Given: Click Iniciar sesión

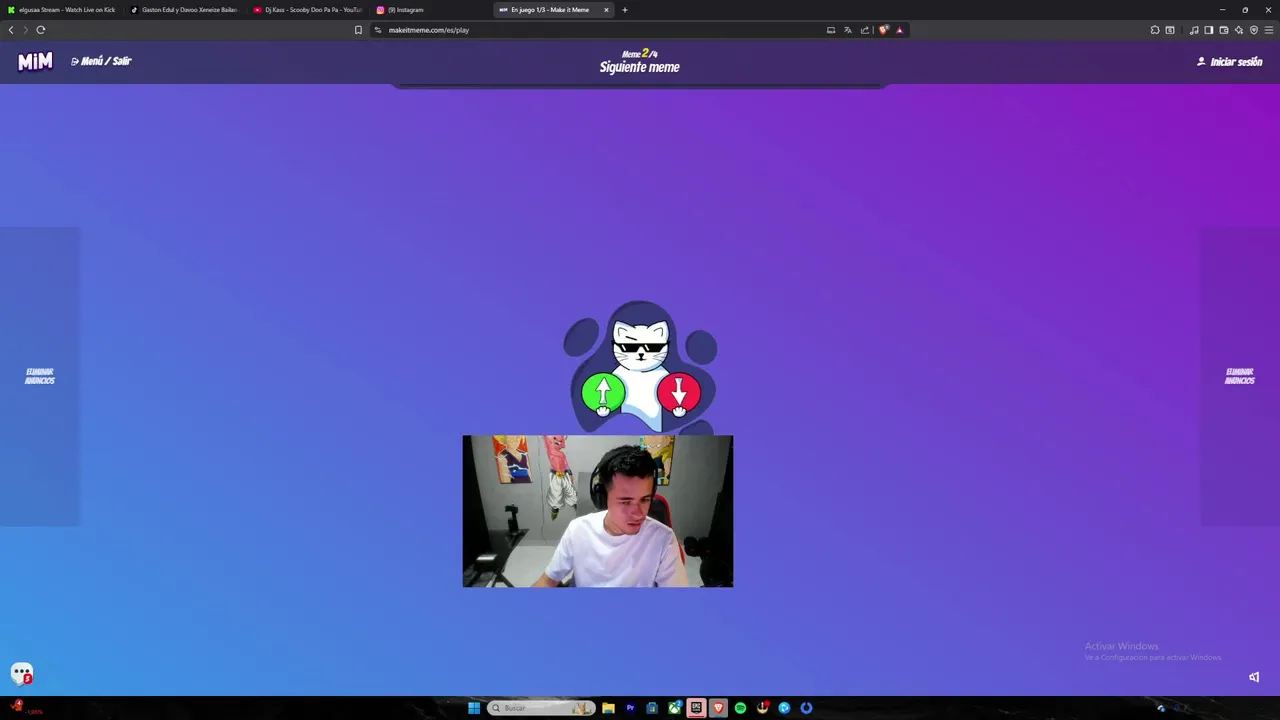Looking at the screenshot, I should point(1229,62).
